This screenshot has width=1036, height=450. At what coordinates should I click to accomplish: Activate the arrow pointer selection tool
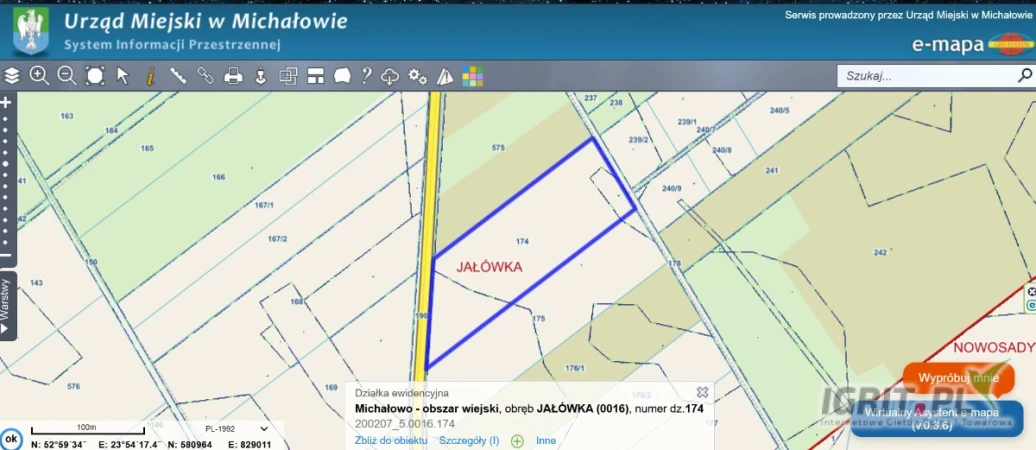pos(123,76)
